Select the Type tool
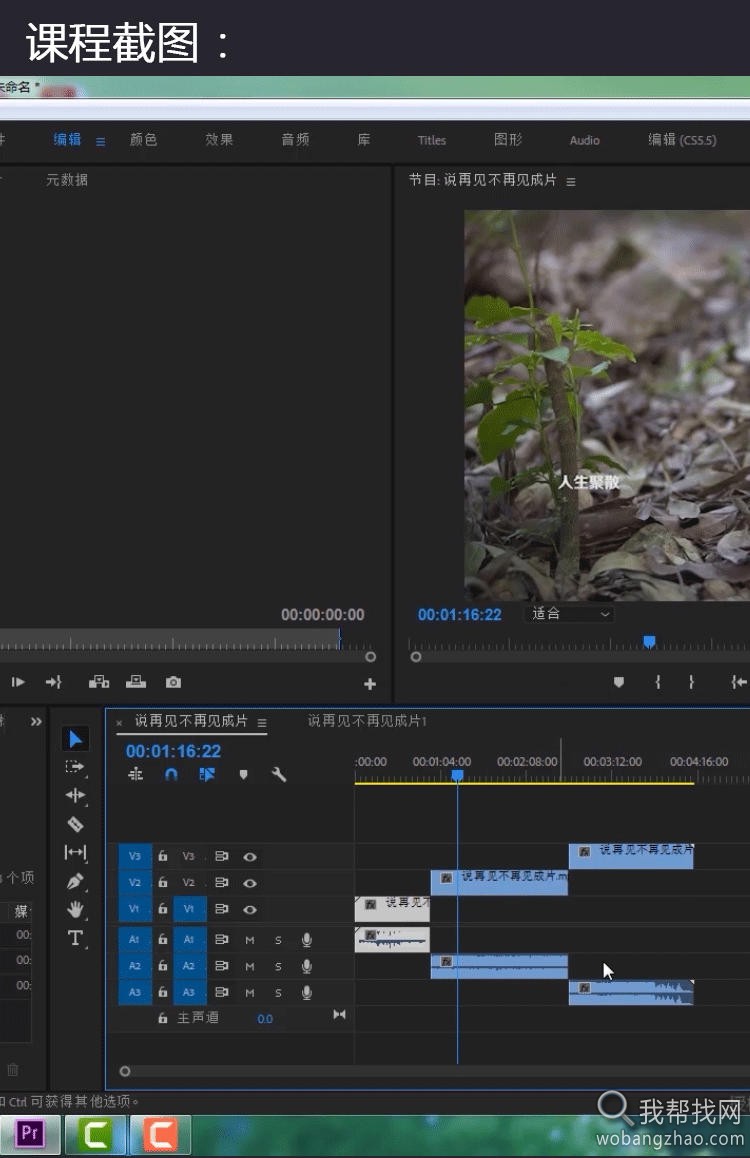The image size is (750, 1158). click(x=75, y=938)
